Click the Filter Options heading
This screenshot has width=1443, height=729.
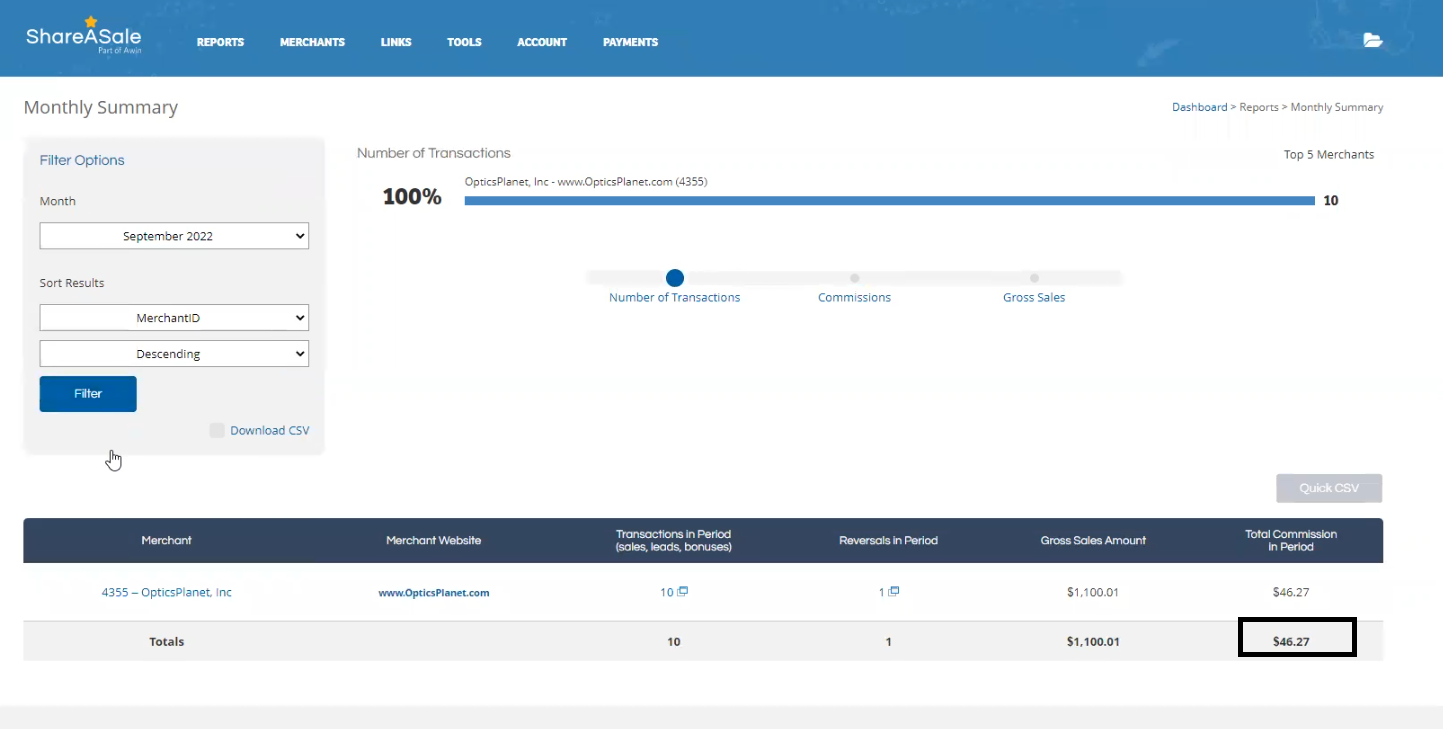click(x=82, y=160)
